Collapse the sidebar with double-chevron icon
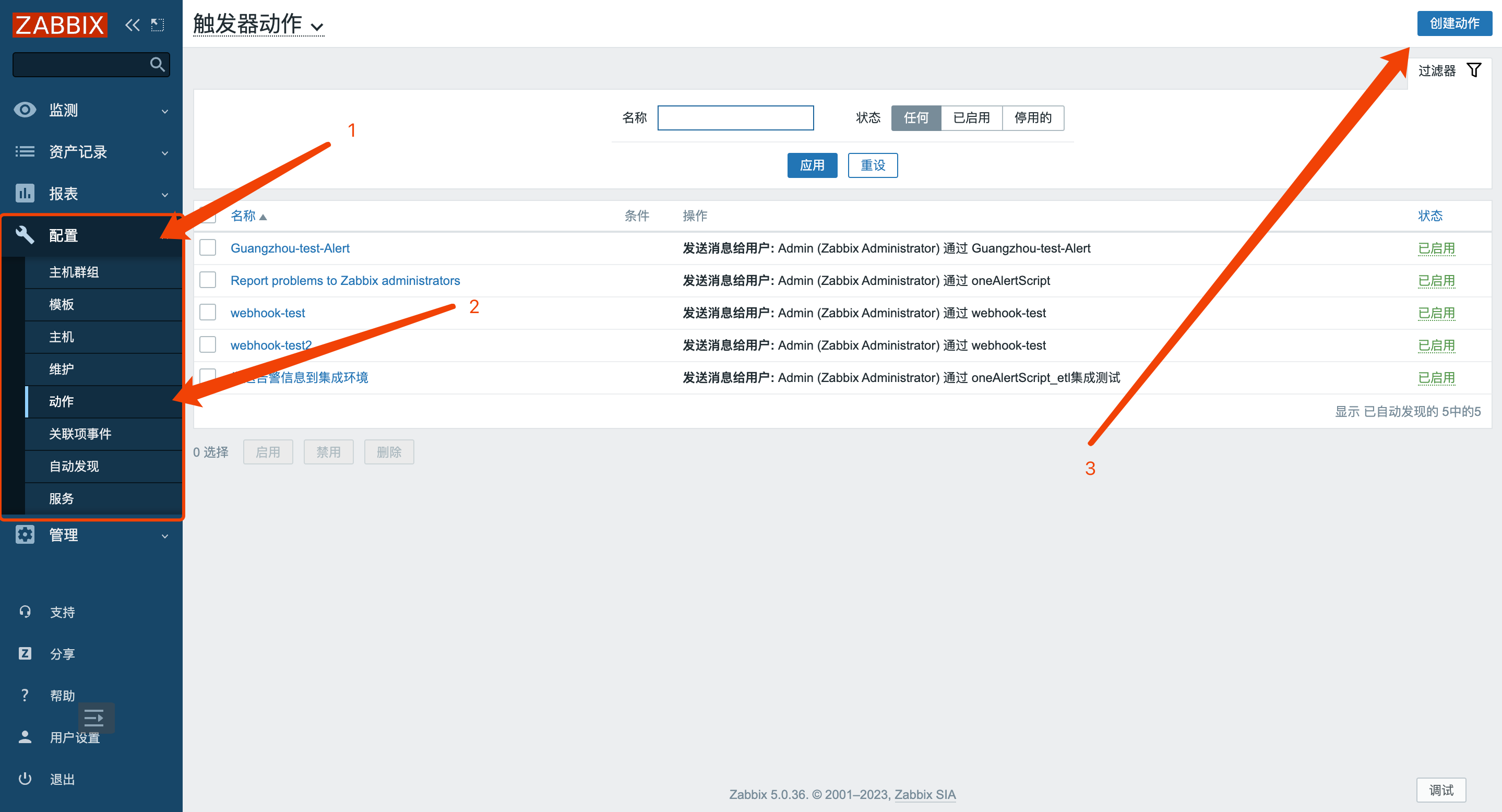Screen dimensions: 1502x812 click(133, 25)
